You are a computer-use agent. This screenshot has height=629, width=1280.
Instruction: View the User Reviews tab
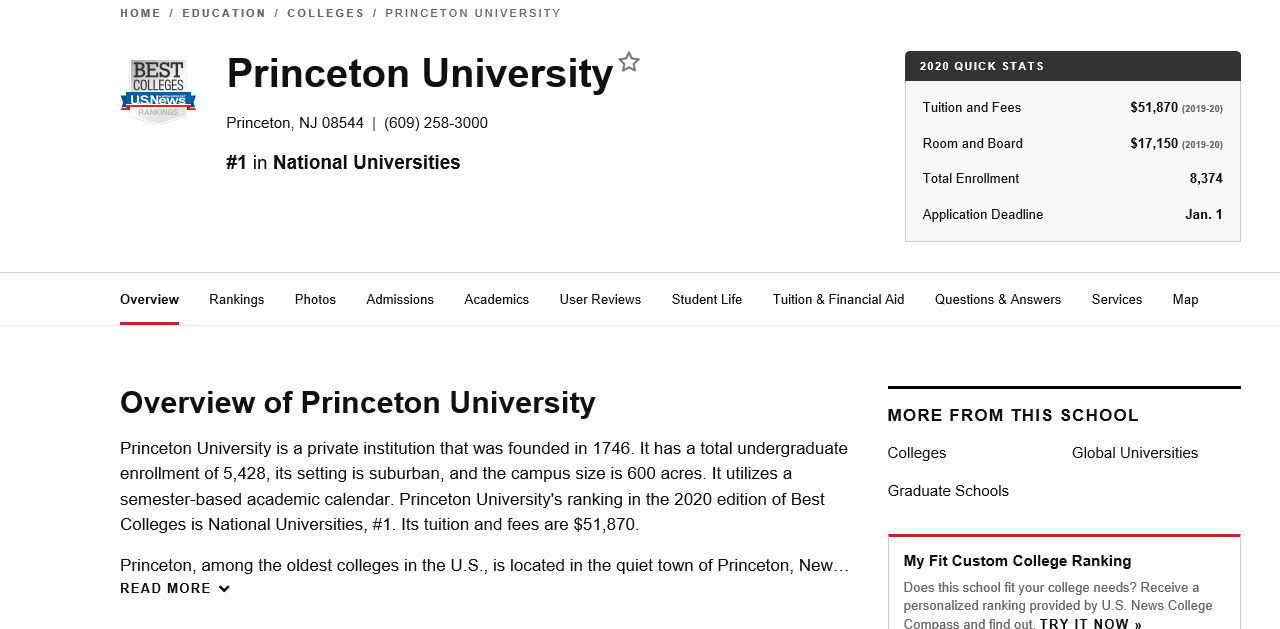600,299
